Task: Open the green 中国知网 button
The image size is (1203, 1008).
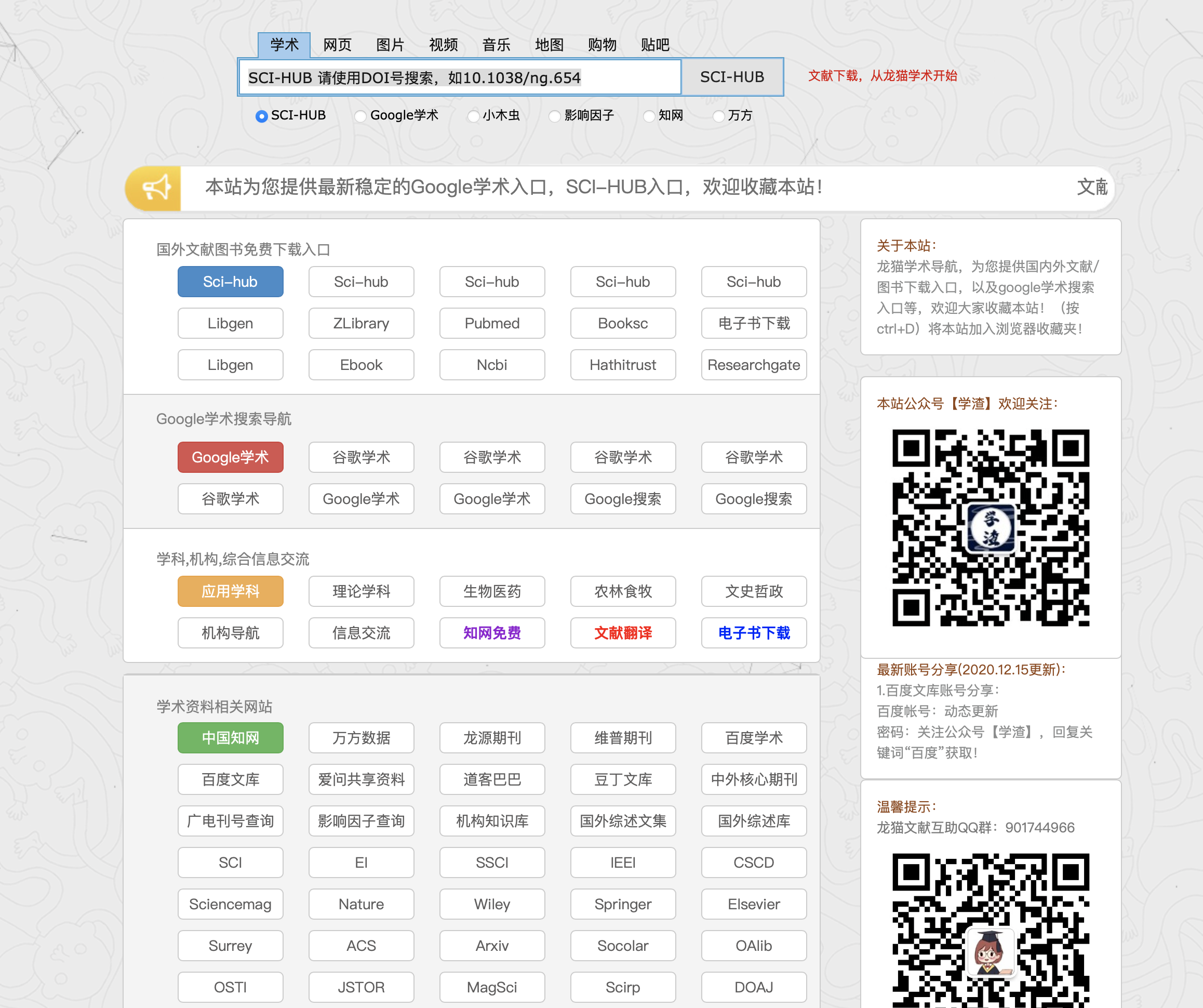Action: click(230, 737)
